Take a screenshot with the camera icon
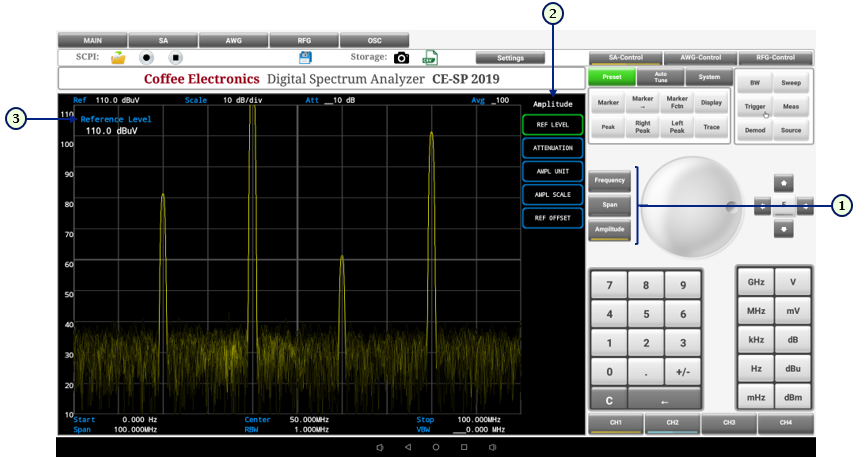This screenshot has height=465, width=860. pos(401,58)
